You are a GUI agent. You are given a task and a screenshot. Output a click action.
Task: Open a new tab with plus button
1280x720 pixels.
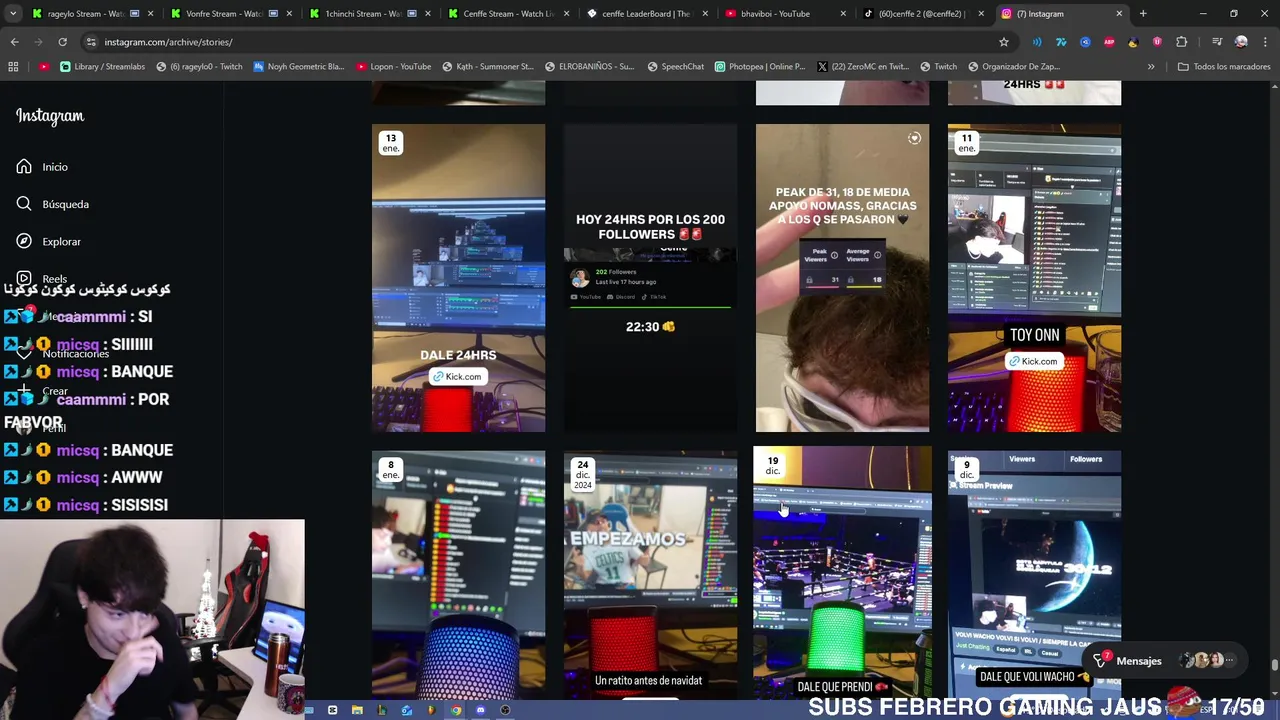coord(1143,14)
